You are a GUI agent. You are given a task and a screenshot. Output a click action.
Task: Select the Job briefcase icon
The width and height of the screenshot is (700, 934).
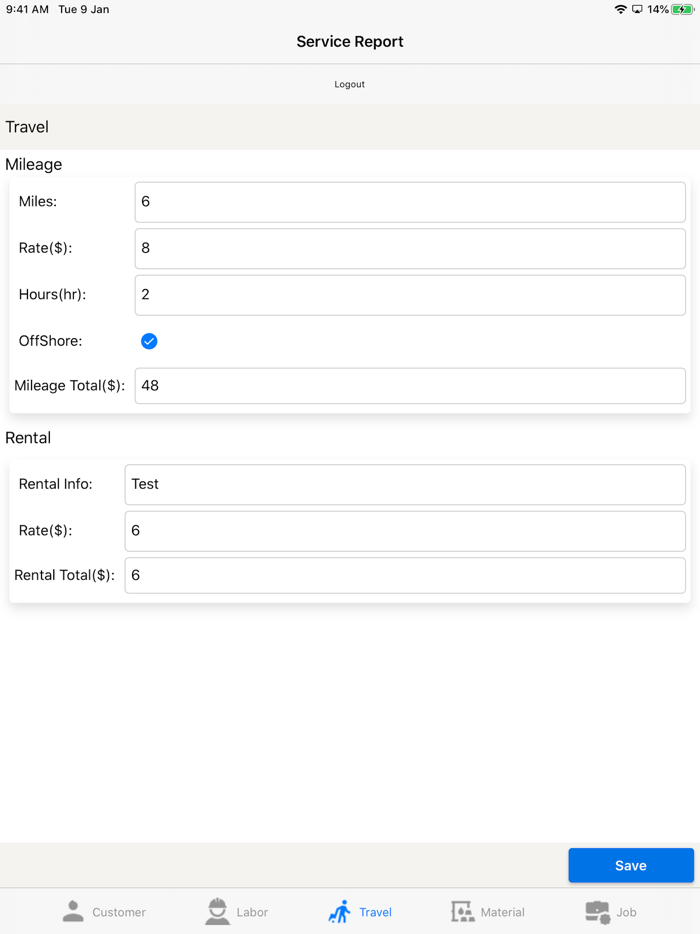[596, 911]
